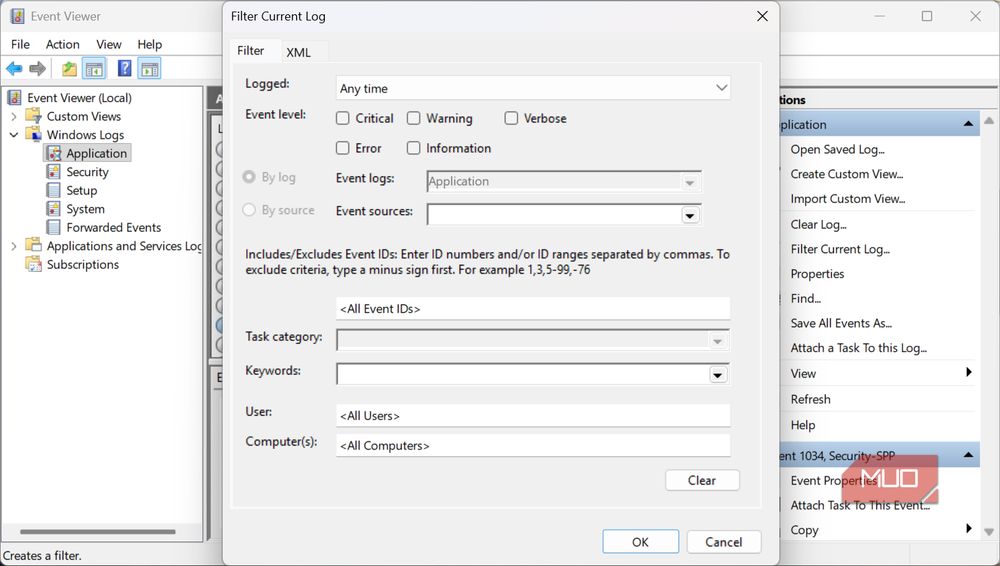Toggle the Show/Hide Action Pane icon
Viewport: 1000px width, 566px height.
coord(150,68)
